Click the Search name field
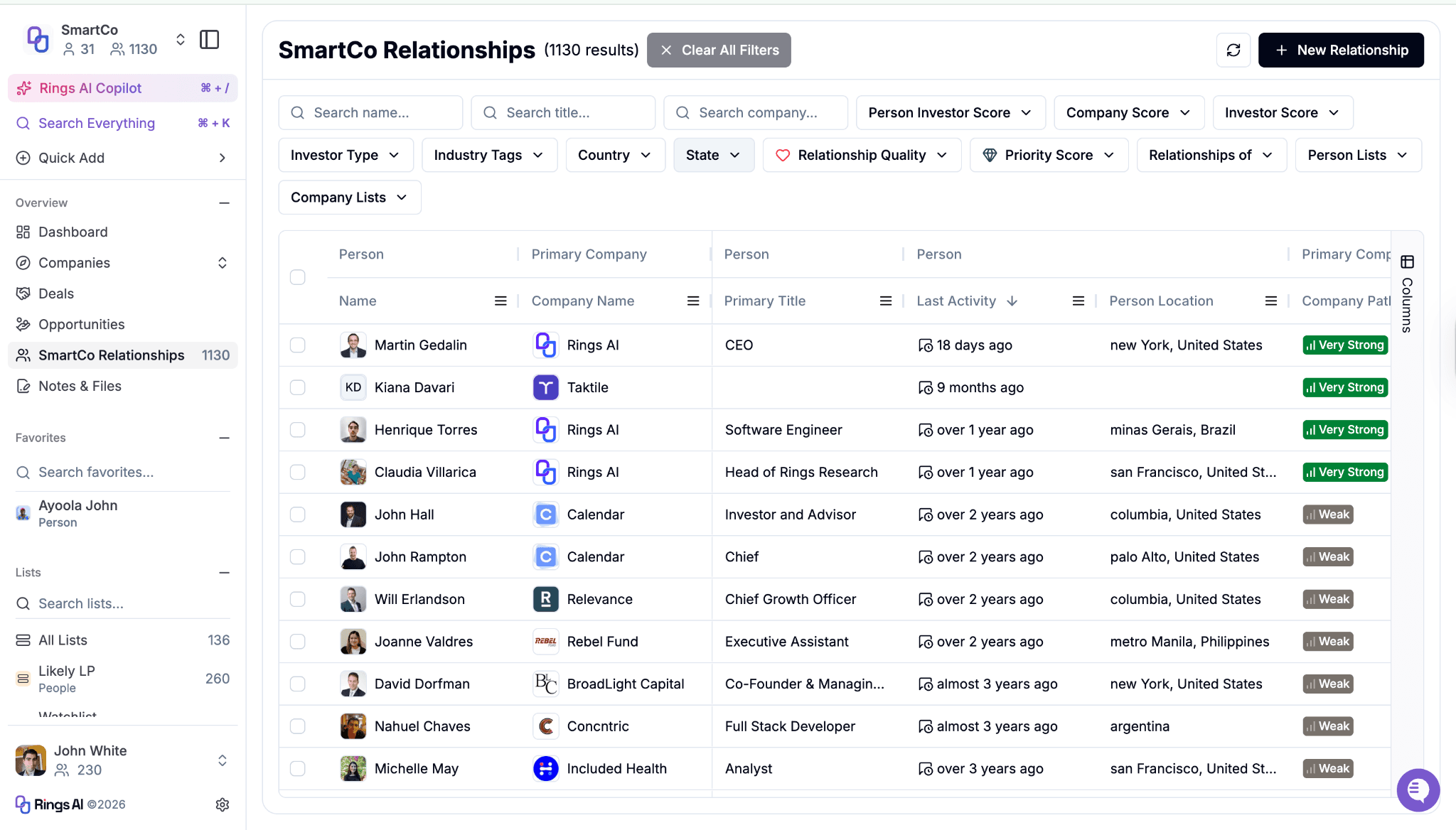 point(370,113)
